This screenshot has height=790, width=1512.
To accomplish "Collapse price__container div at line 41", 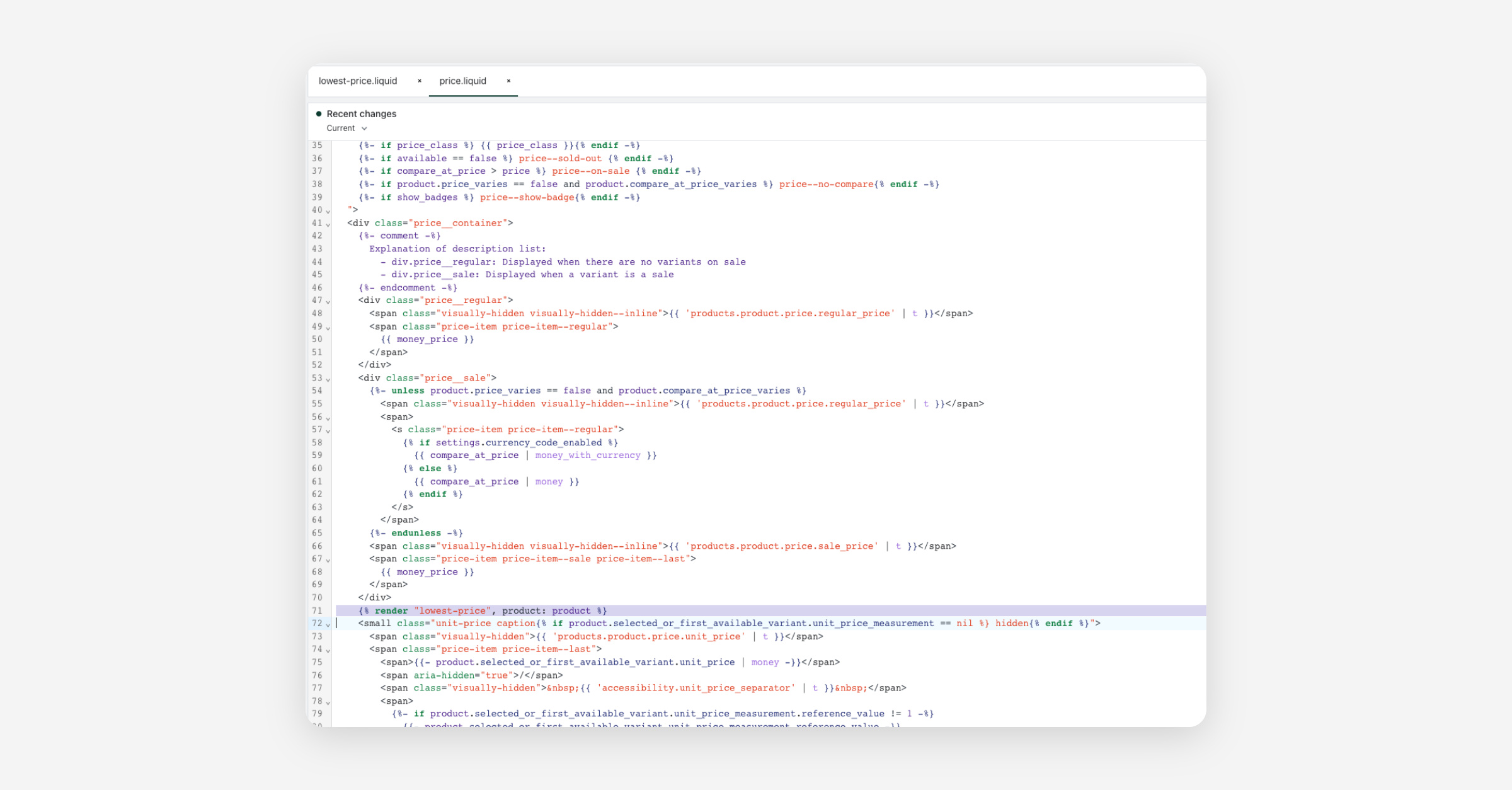I will tap(328, 224).
